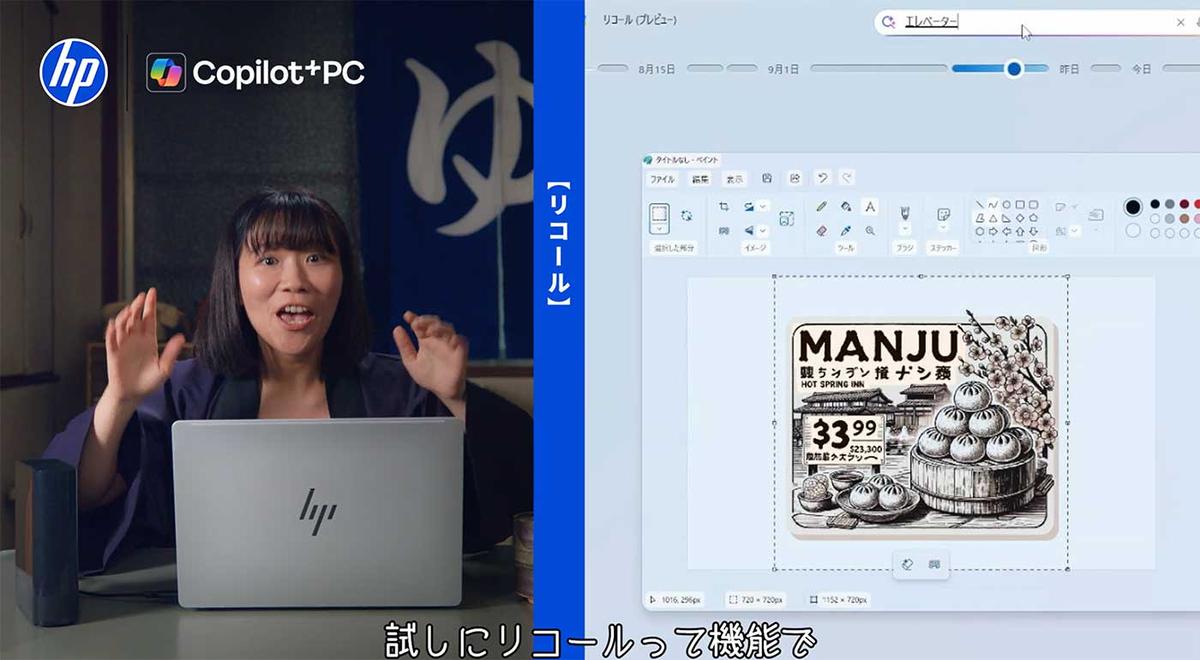
Task: Click the Brush tool icon
Action: (905, 211)
